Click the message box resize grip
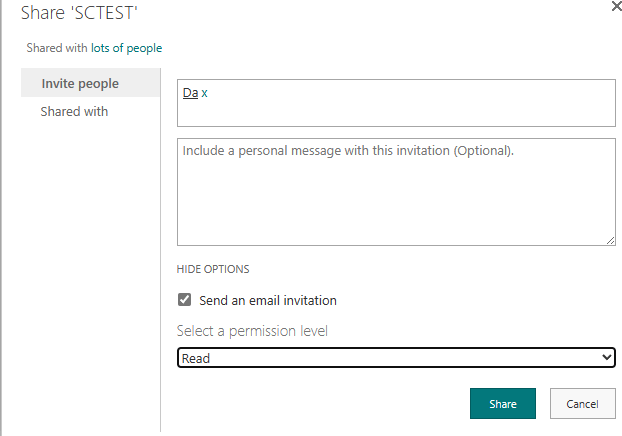 coord(610,240)
